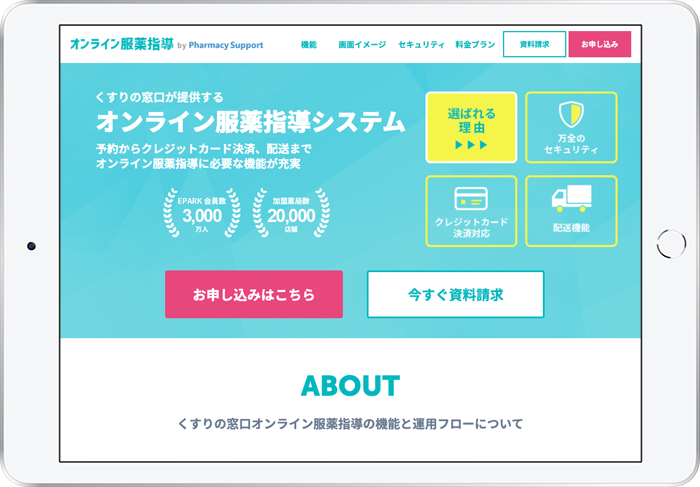Click the credit card icon
This screenshot has width=700, height=487.
tap(471, 199)
